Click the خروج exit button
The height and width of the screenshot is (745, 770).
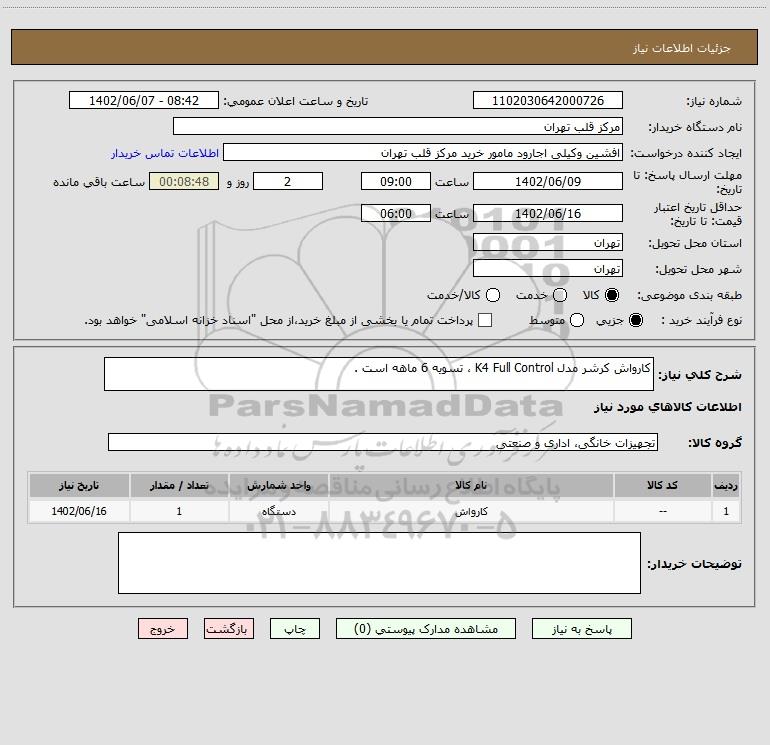tap(163, 629)
